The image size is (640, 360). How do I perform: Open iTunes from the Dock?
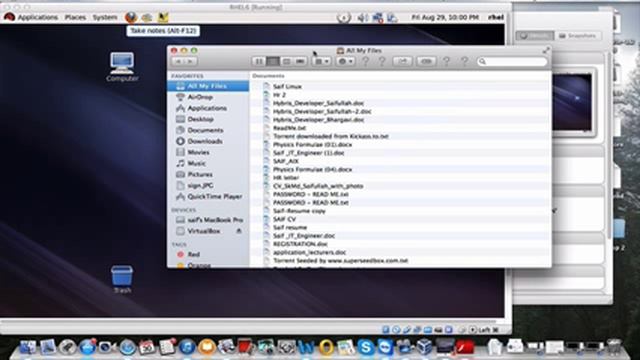(x=187, y=347)
